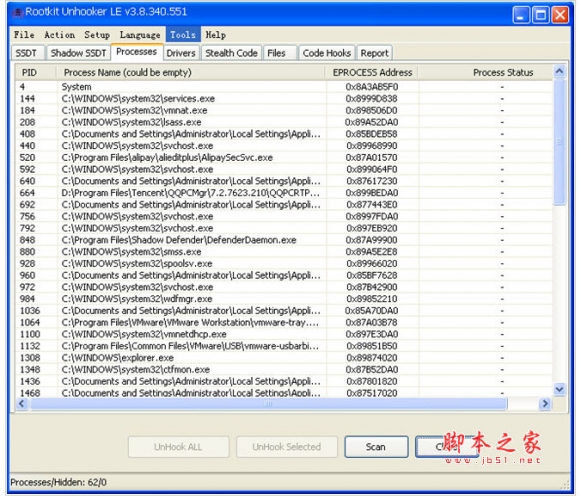Sort by EPROCESS Address column header
Viewport: 581px width, 500px height.
(x=372, y=72)
